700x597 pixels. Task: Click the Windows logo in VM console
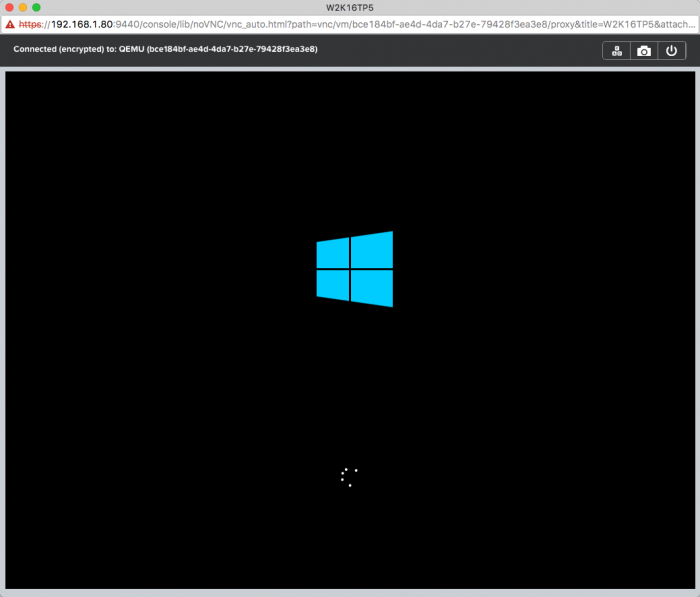click(x=355, y=269)
